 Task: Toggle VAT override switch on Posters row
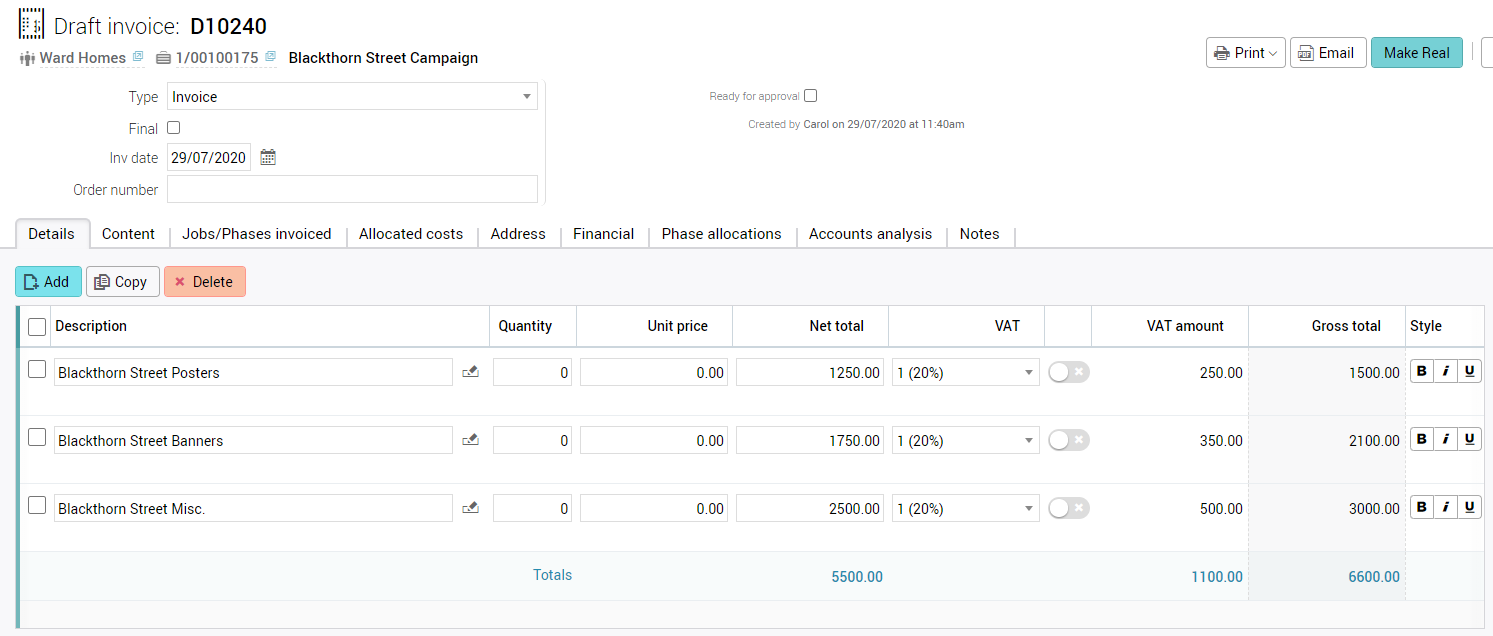tap(1068, 372)
